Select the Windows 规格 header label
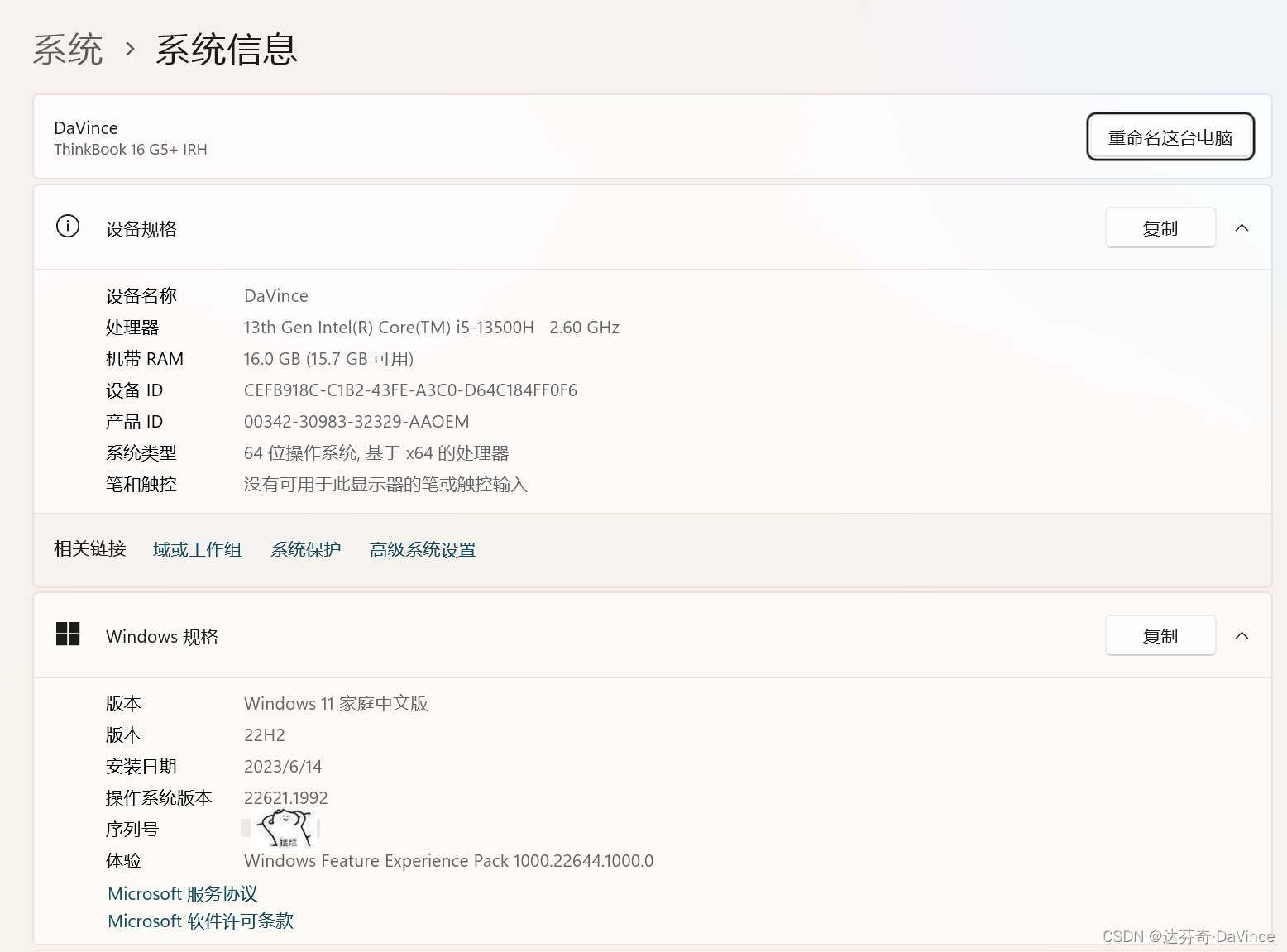 click(162, 636)
